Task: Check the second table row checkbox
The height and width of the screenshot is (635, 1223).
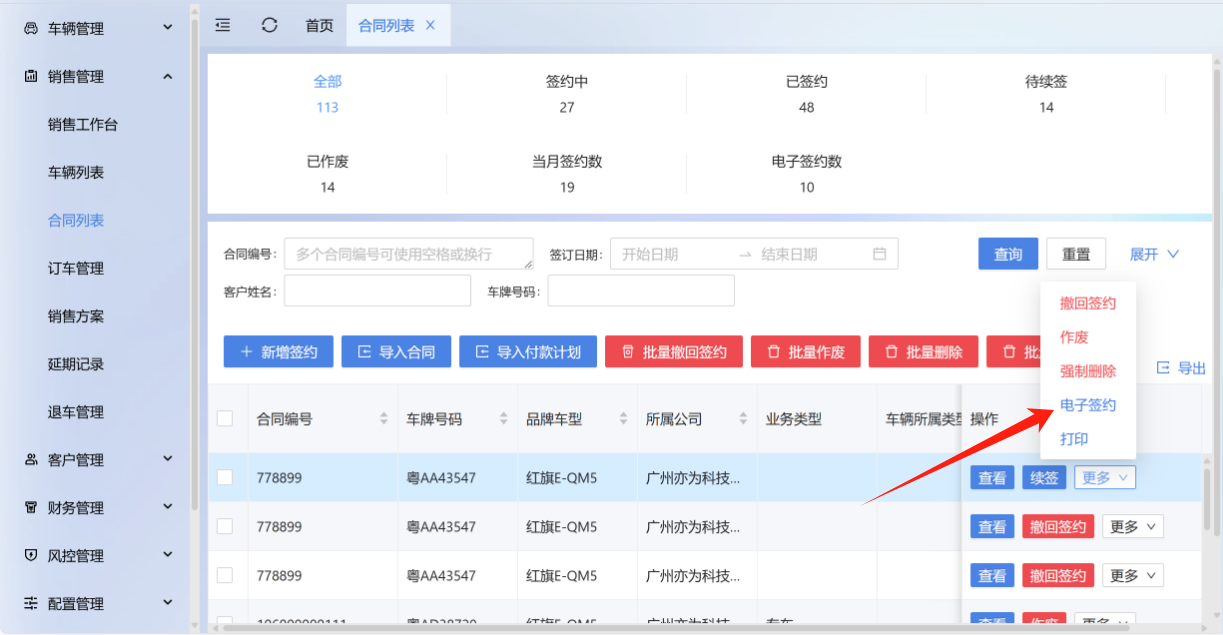Action: tap(225, 526)
